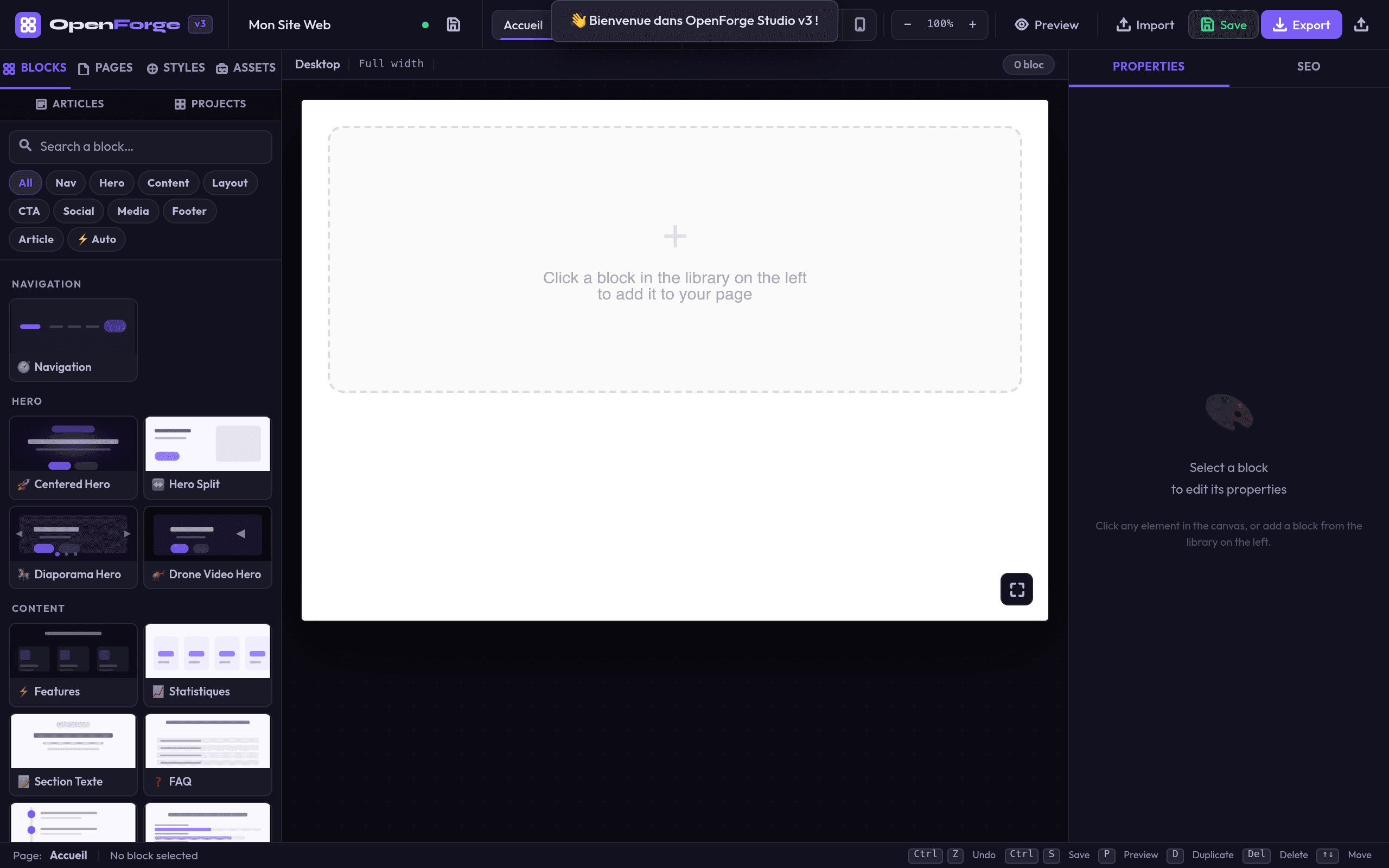Zoom in with the plus button
The width and height of the screenshot is (1389, 868).
pos(972,25)
